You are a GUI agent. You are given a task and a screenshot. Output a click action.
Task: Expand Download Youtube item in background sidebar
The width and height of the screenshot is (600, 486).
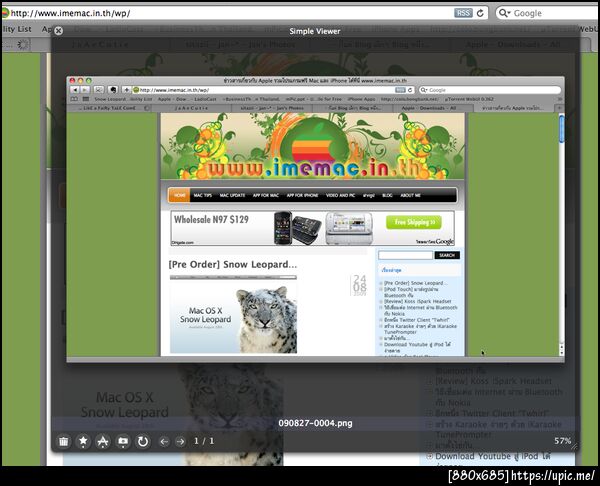pos(429,456)
